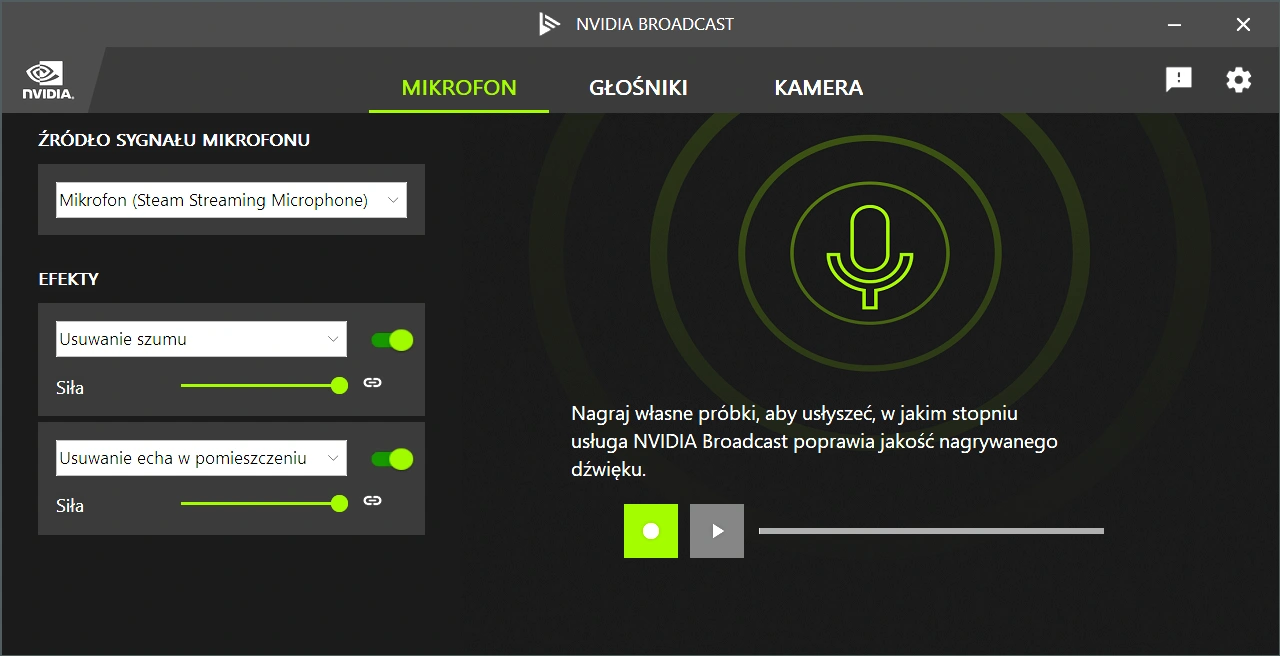Play the recorded sample with the play button
1280x656 pixels.
tap(717, 531)
